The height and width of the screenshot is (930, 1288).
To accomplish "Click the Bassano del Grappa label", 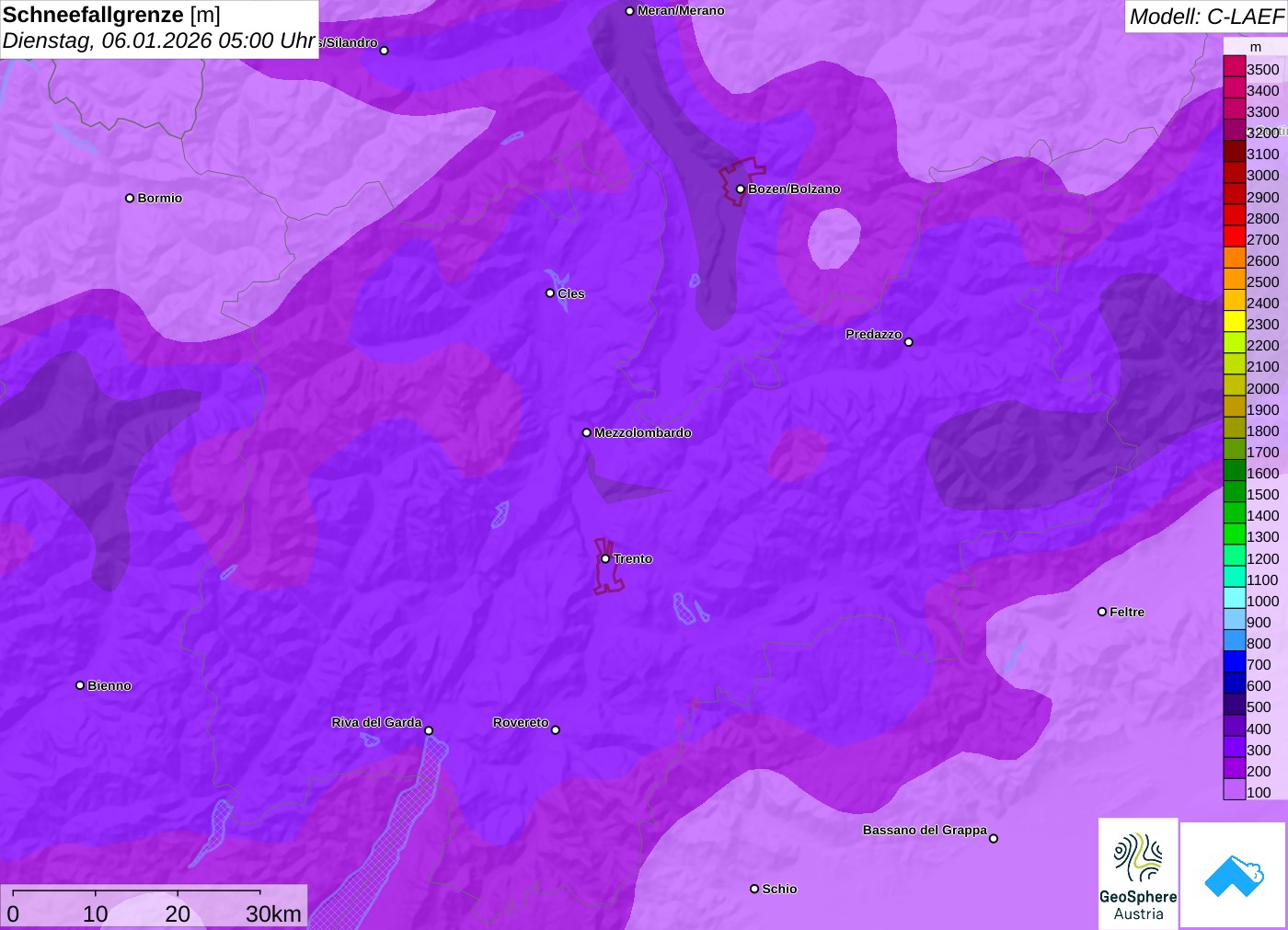I will coord(925,830).
